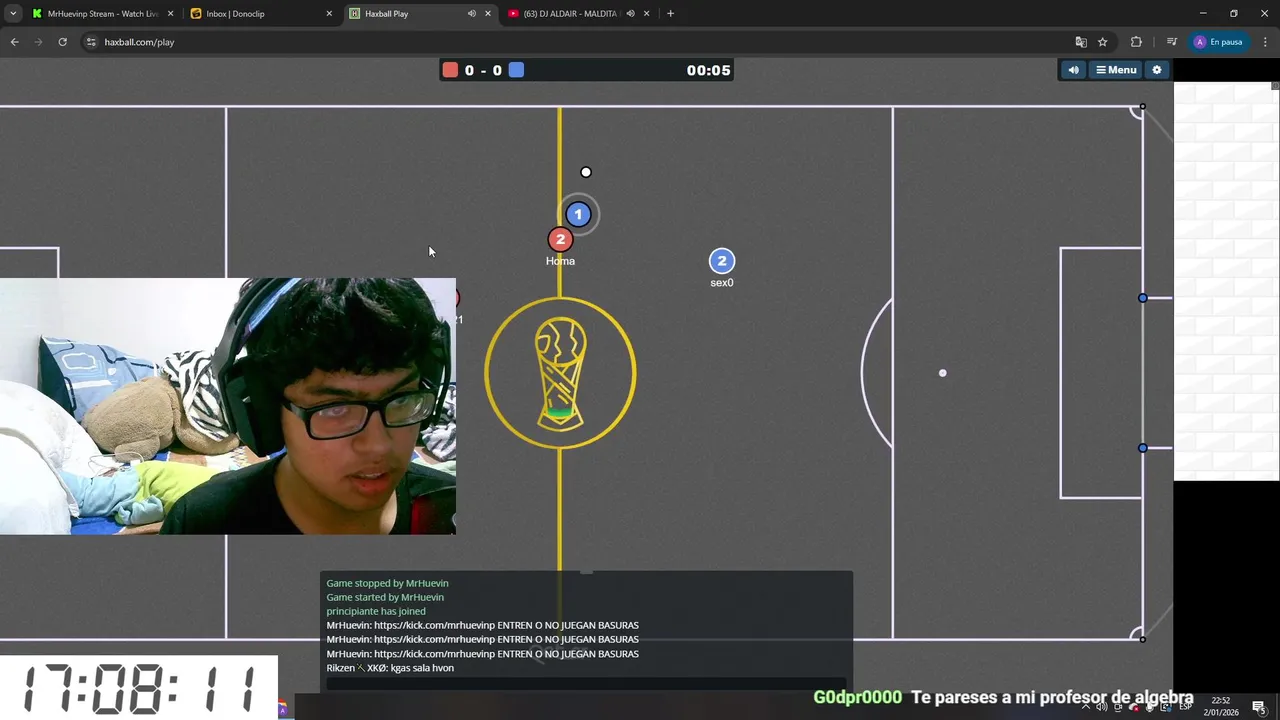Click the "Game stopped by MrHuevin" message

(x=387, y=583)
